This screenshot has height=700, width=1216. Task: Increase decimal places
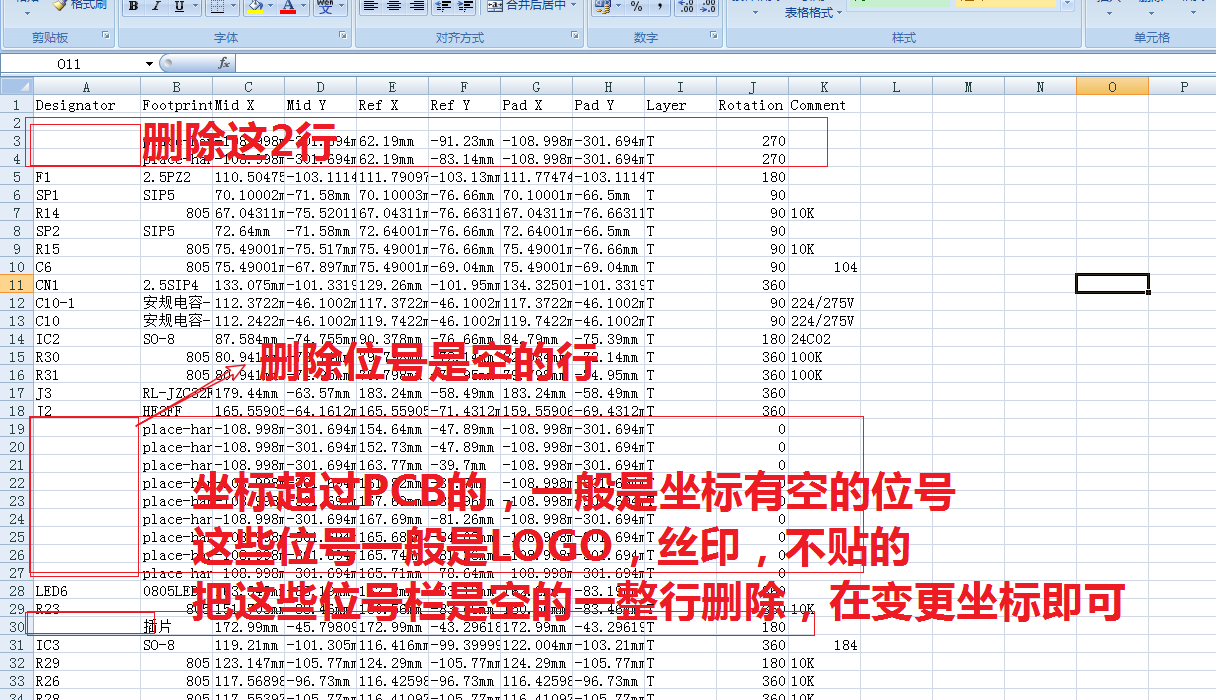[685, 6]
